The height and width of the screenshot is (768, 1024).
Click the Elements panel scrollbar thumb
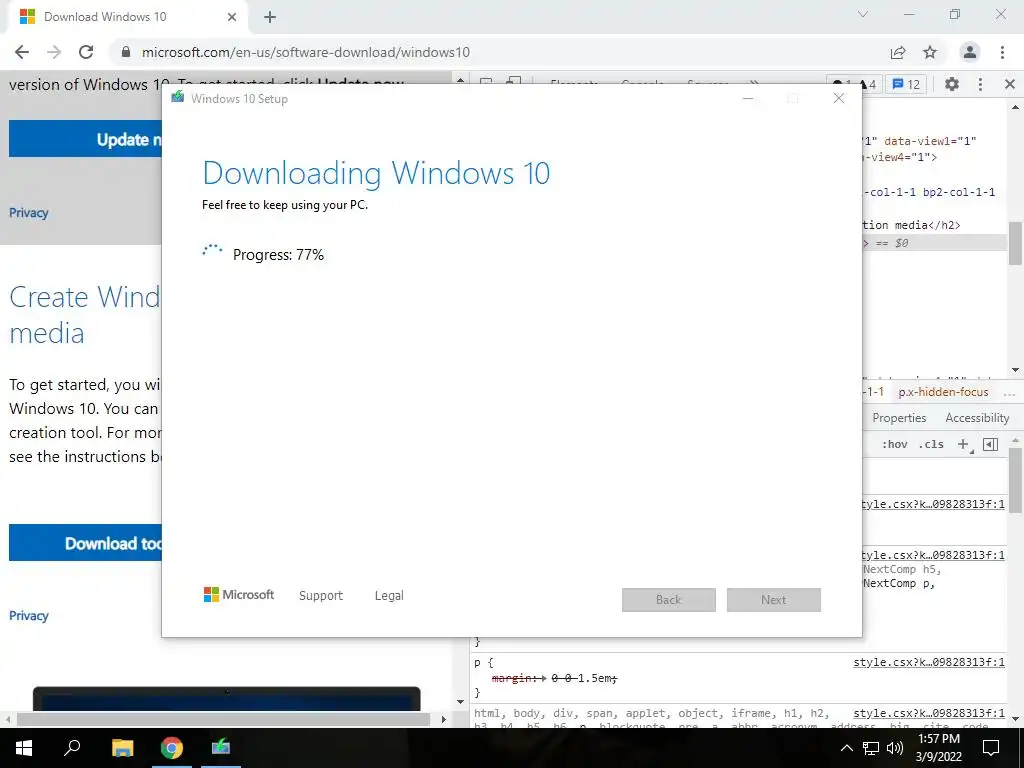point(1016,244)
